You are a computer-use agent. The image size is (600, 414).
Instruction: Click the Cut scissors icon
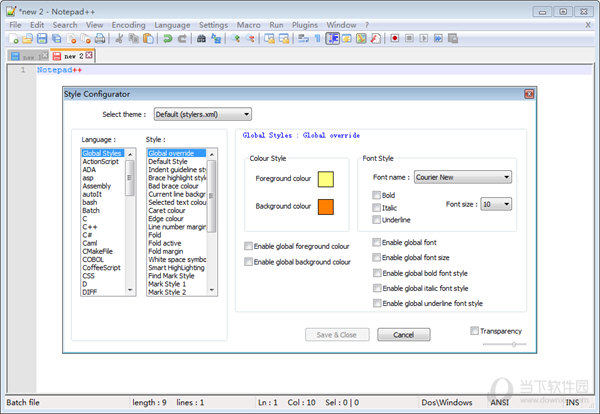point(119,39)
